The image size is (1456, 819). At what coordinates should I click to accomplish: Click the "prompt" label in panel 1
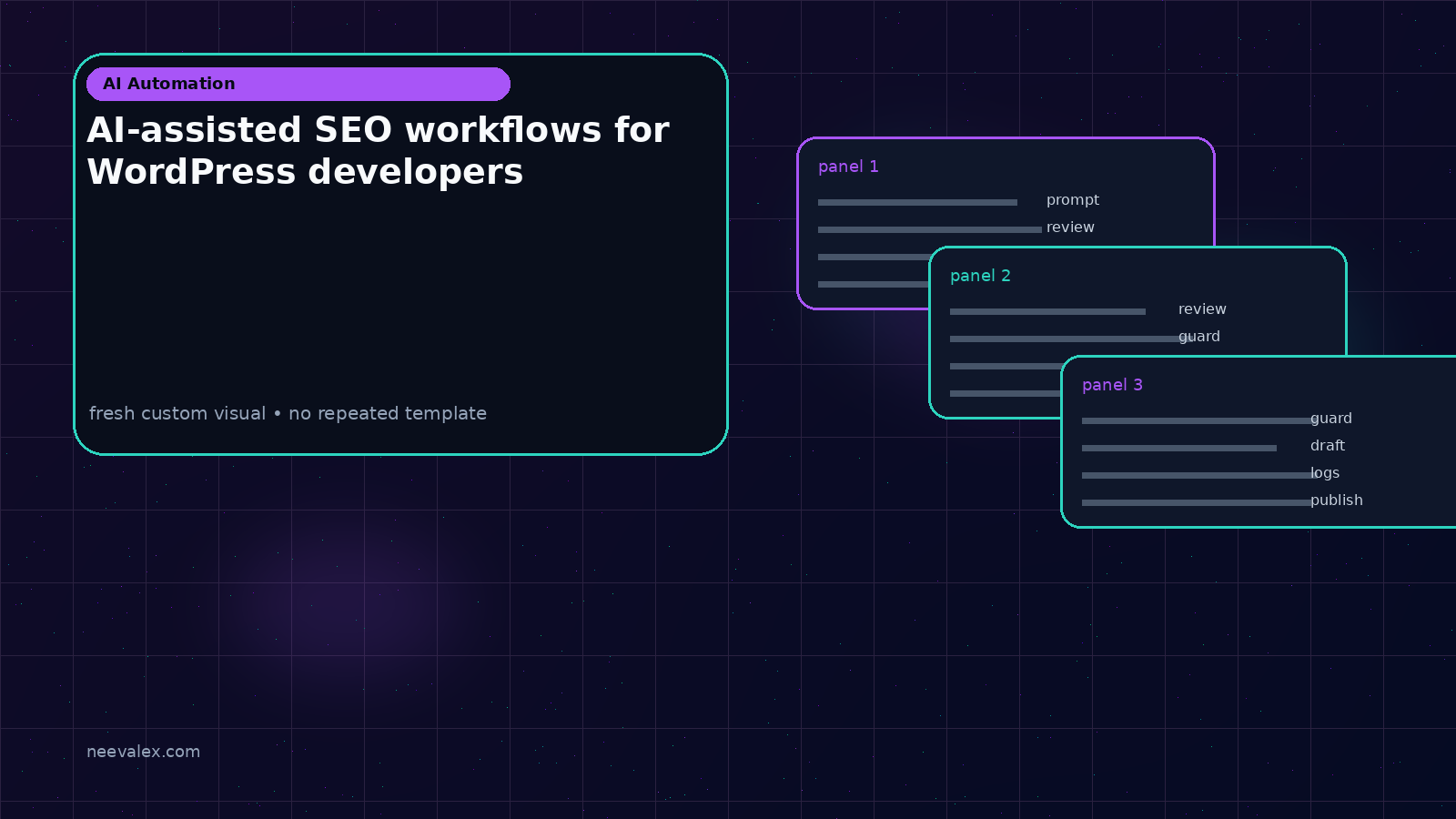pos(1073,200)
